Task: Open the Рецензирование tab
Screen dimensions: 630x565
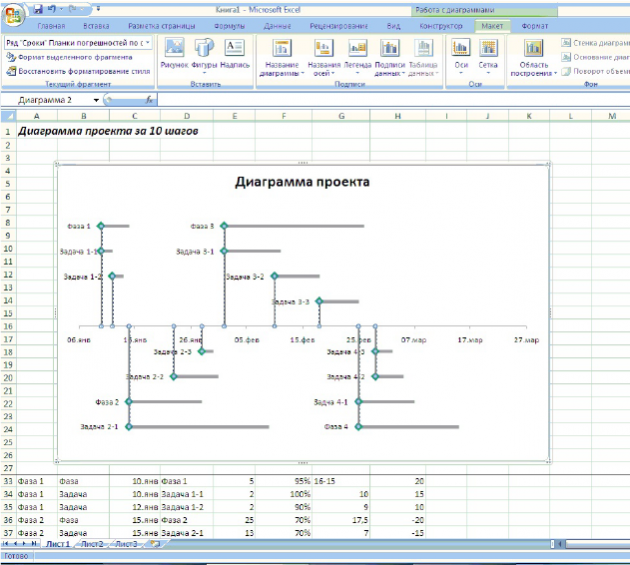Action: pos(338,26)
